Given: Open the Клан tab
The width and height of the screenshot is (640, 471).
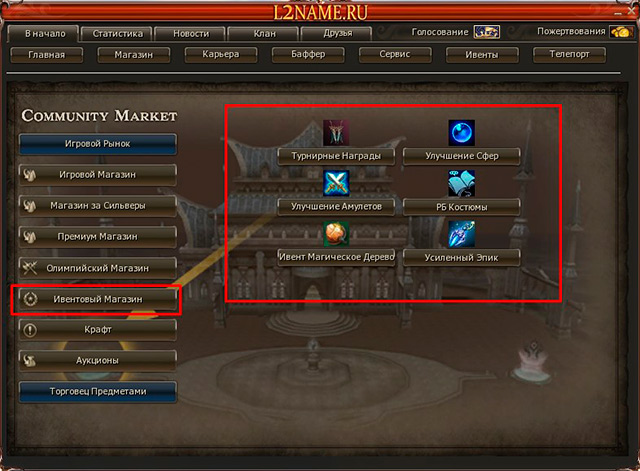Looking at the screenshot, I should [x=264, y=34].
